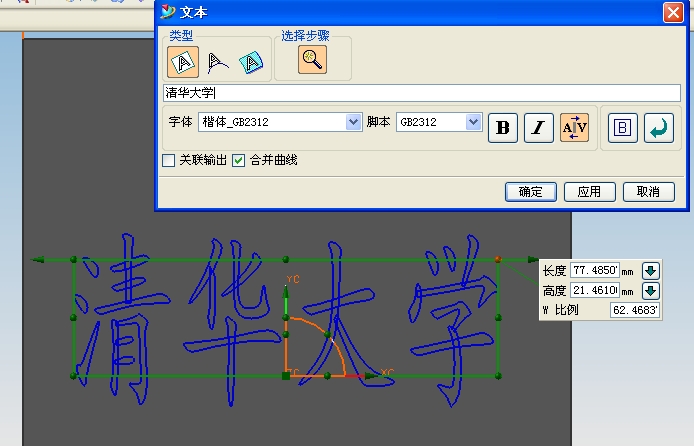The image size is (694, 446).
Task: Toggle italic text formatting
Action: tap(539, 128)
